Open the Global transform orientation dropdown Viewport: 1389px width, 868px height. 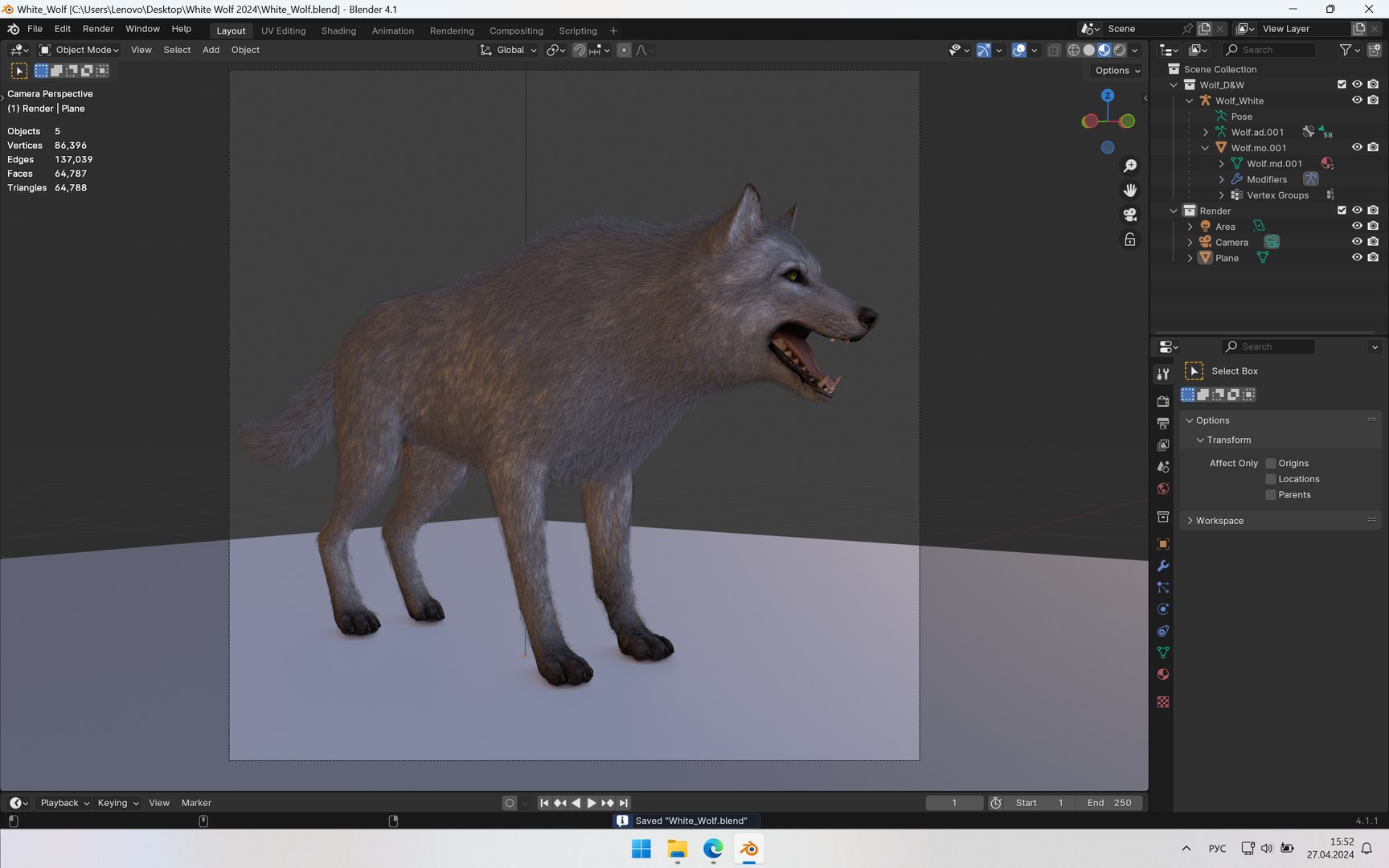pos(509,50)
